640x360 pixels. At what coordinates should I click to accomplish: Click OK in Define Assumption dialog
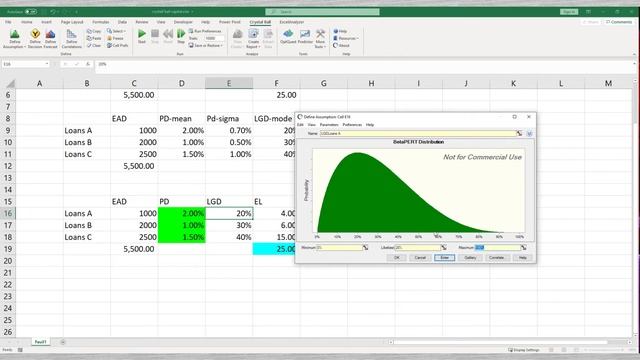397,258
